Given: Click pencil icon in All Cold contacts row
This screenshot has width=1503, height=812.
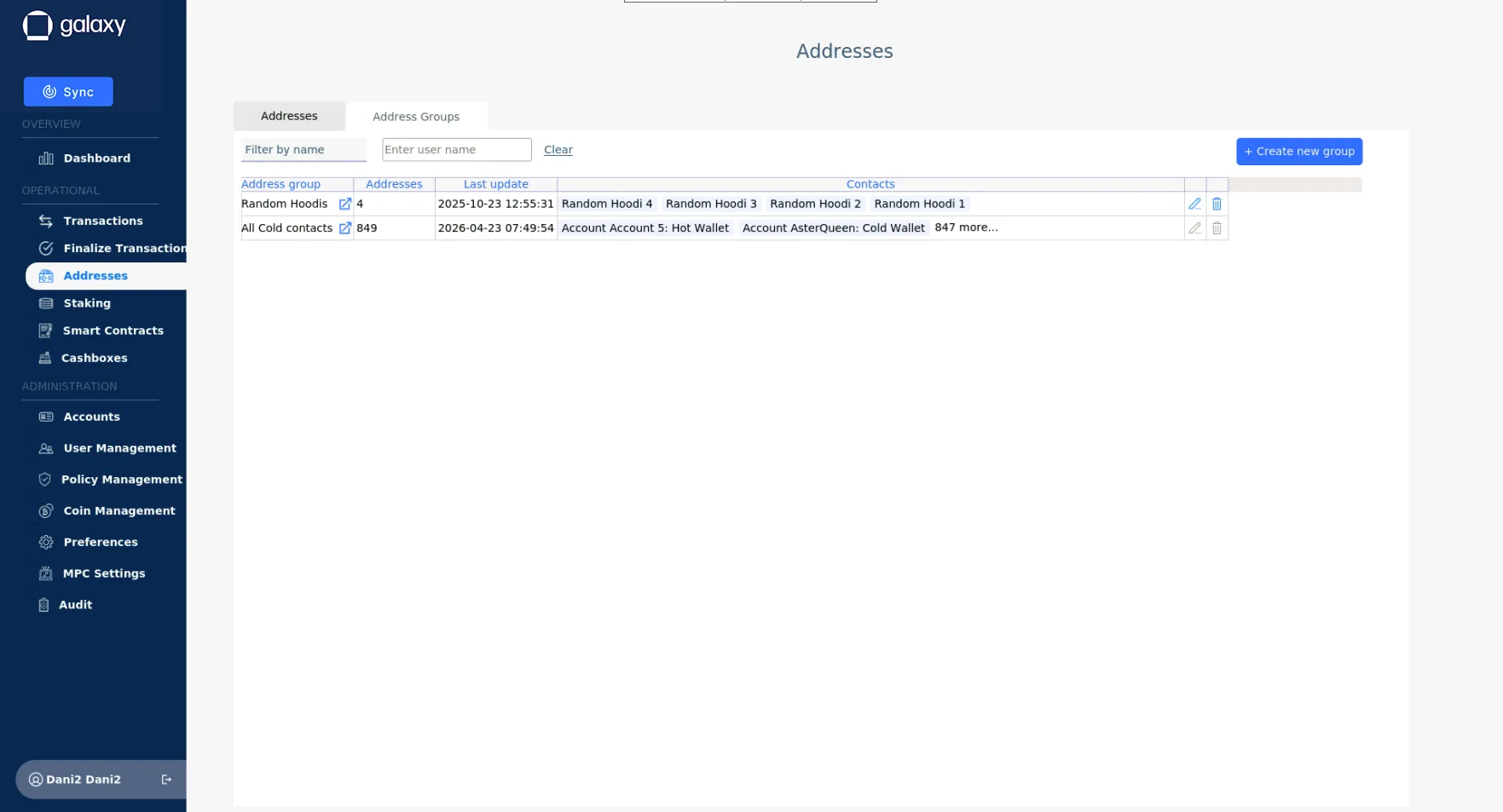Looking at the screenshot, I should (1195, 228).
